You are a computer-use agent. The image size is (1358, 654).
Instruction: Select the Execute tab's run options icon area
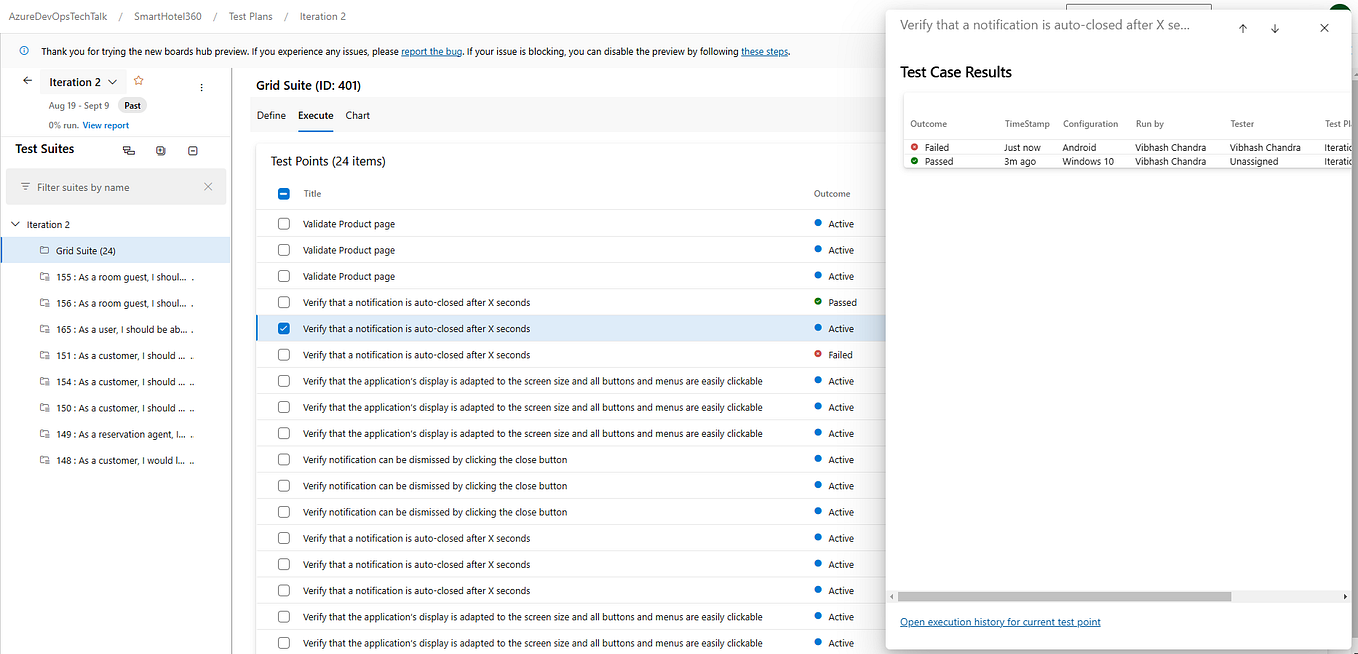[x=315, y=115]
